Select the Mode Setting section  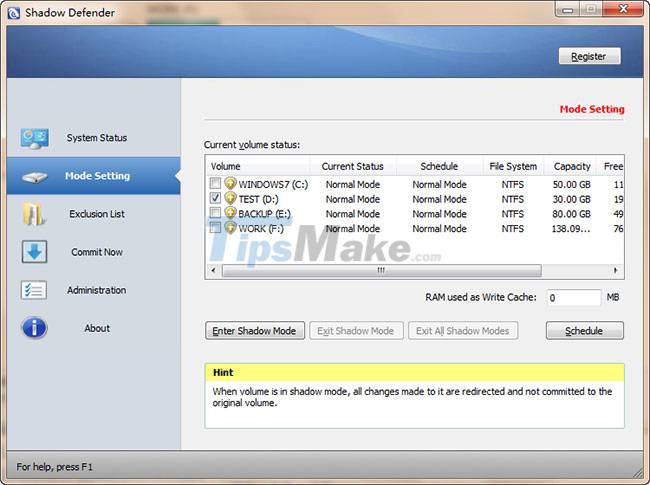pyautogui.click(x=94, y=176)
